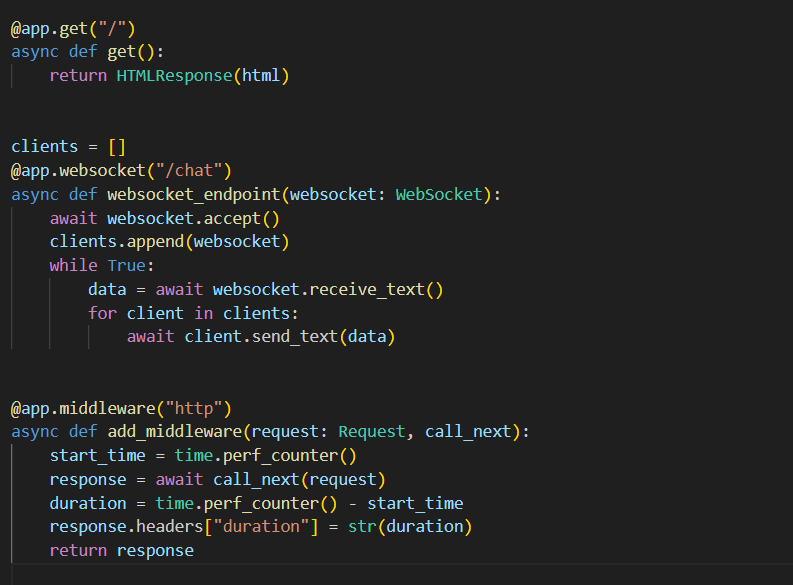Click the Request type annotation
The width and height of the screenshot is (793, 585).
point(372,432)
